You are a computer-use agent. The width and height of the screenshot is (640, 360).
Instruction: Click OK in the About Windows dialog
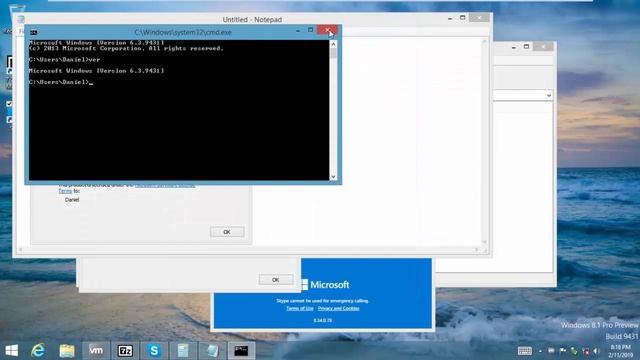(227, 232)
